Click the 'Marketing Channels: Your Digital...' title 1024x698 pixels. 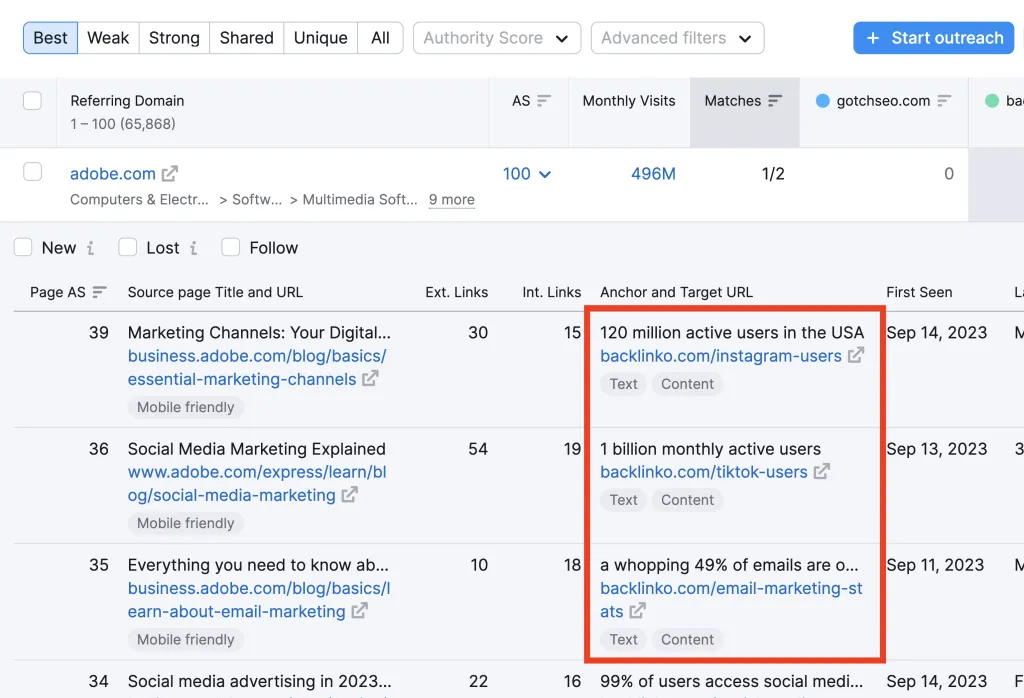pyautogui.click(x=259, y=332)
